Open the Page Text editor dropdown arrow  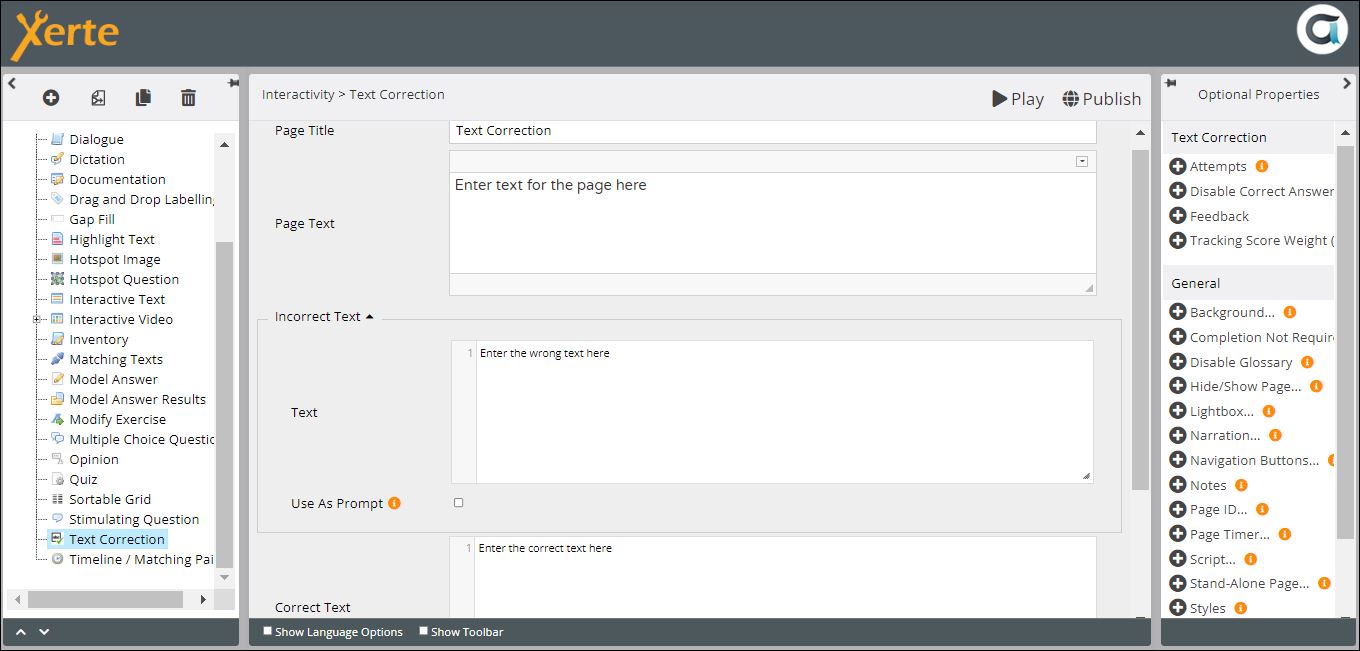[1081, 162]
